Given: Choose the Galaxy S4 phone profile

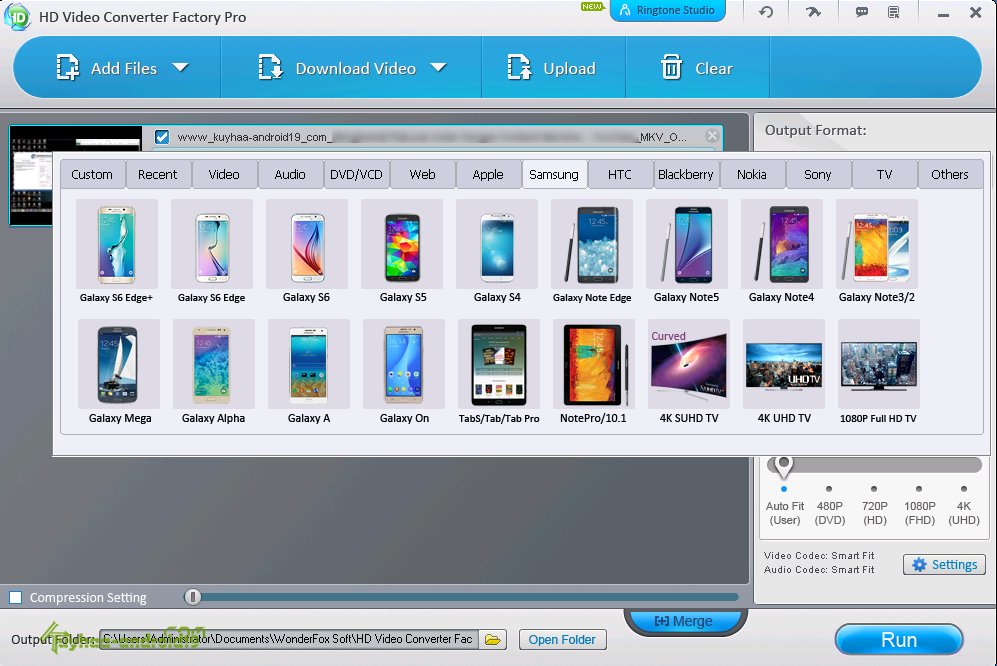Looking at the screenshot, I should coord(497,244).
